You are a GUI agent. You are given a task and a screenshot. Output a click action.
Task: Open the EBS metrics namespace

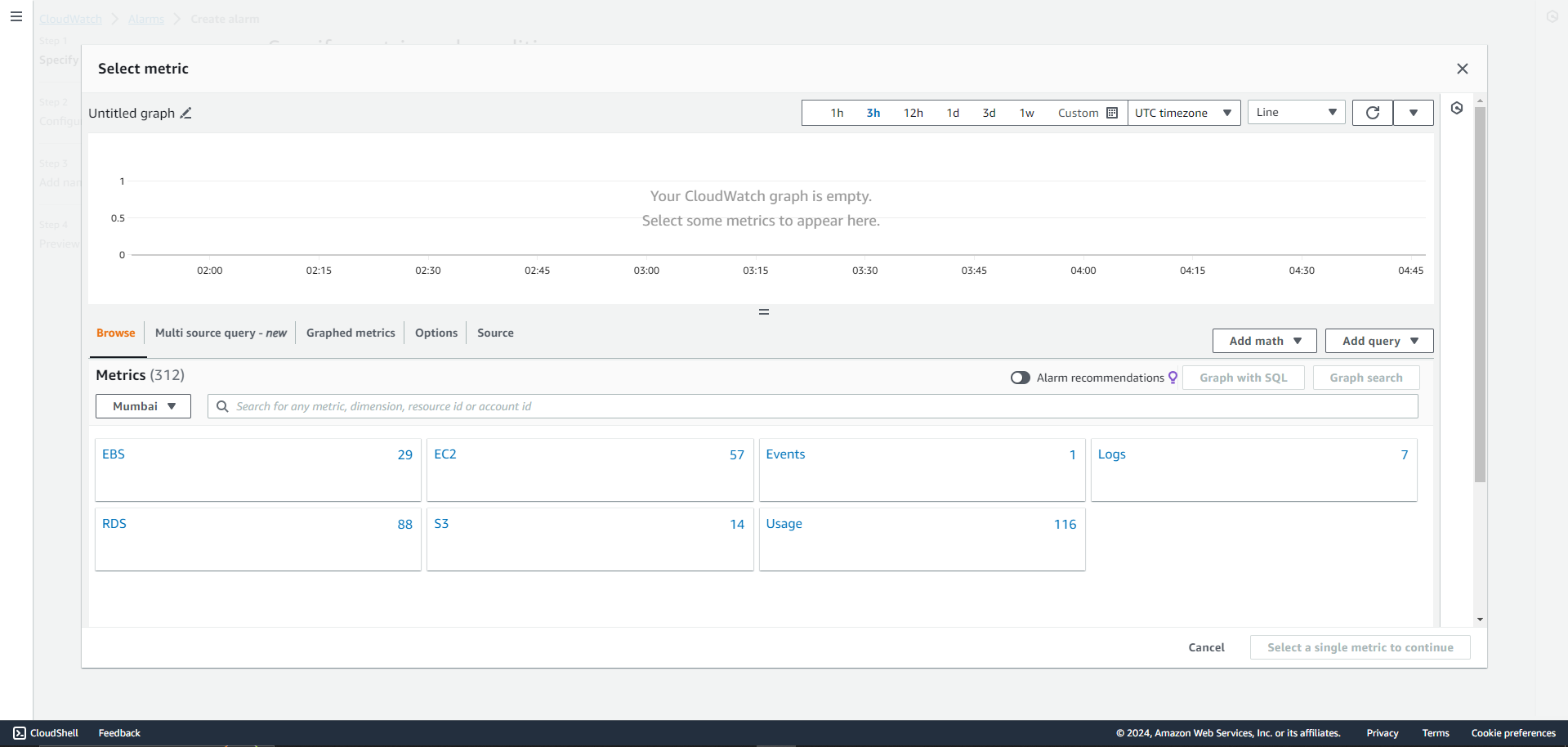[x=258, y=470]
